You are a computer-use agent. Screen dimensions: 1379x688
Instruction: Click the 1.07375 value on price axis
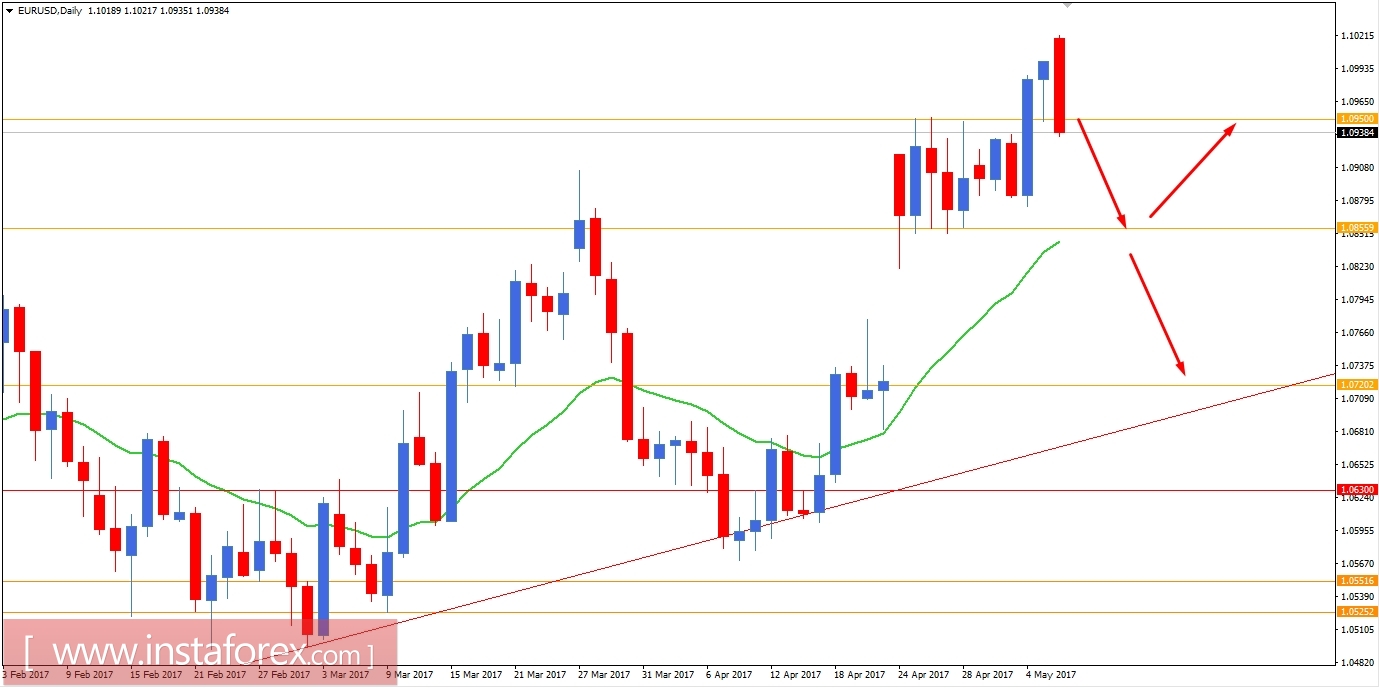click(1357, 366)
